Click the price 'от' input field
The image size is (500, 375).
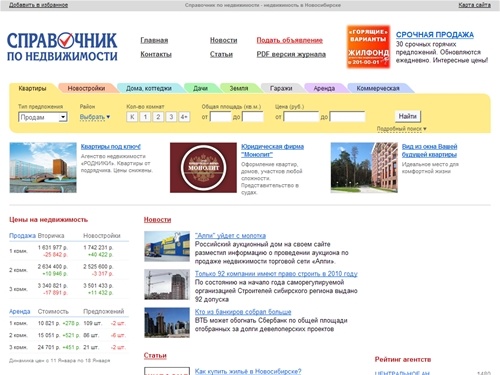pos(301,117)
